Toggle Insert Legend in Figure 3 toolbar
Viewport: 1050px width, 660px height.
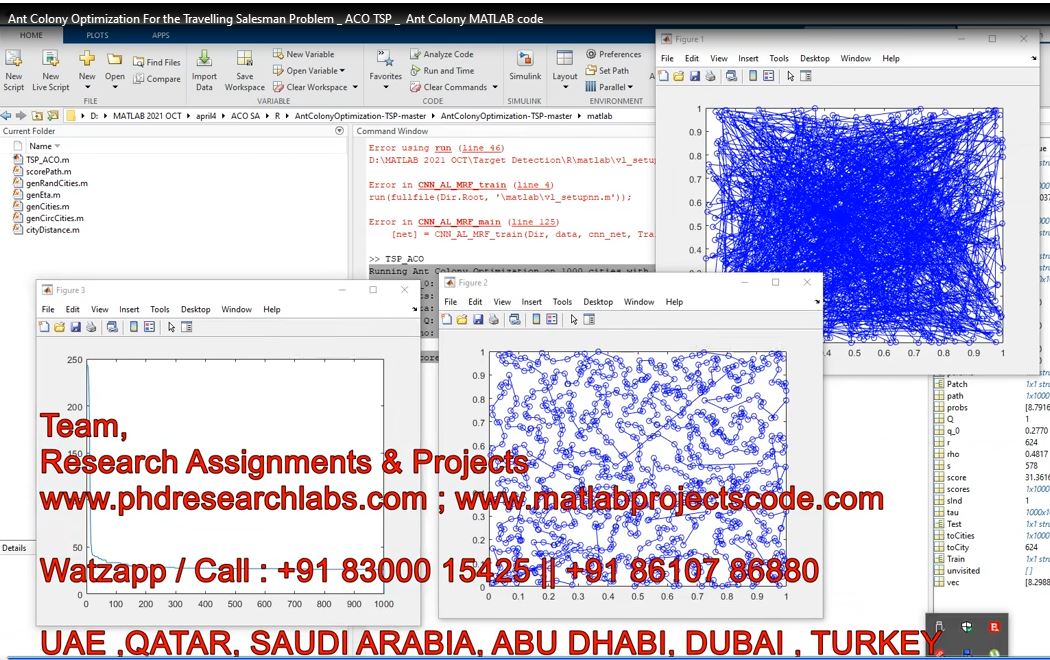pyautogui.click(x=149, y=327)
